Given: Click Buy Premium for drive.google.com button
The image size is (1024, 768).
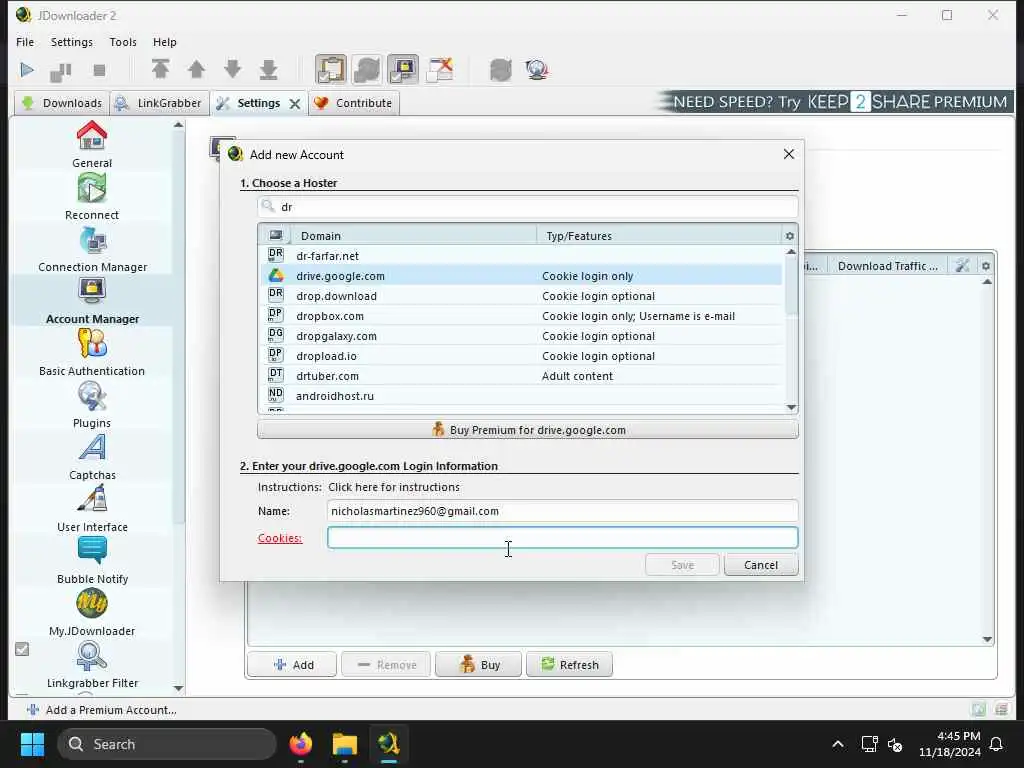Looking at the screenshot, I should [x=528, y=430].
